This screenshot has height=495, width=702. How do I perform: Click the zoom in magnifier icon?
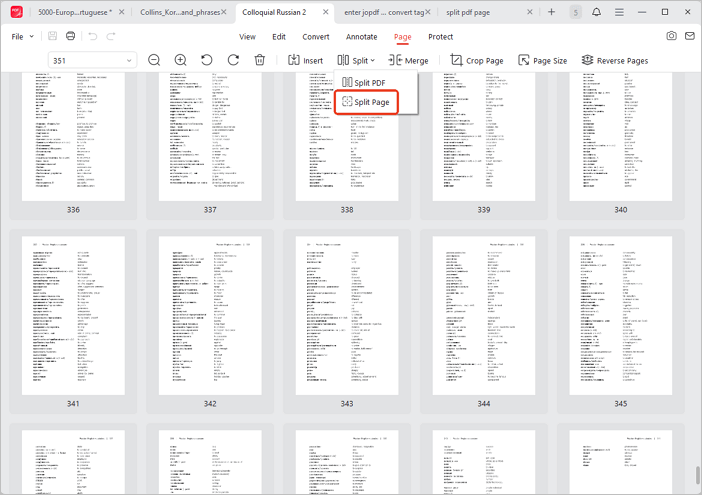click(x=180, y=60)
